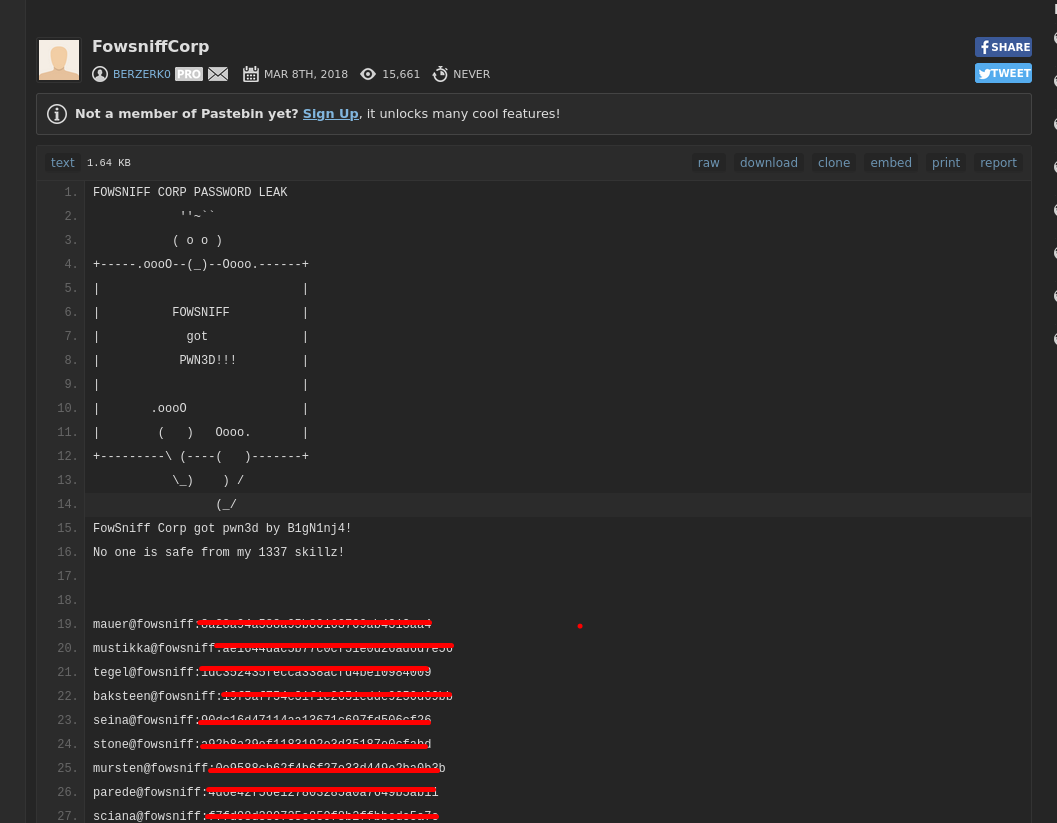Report this paste
Image resolution: width=1057 pixels, height=823 pixels.
coord(998,163)
